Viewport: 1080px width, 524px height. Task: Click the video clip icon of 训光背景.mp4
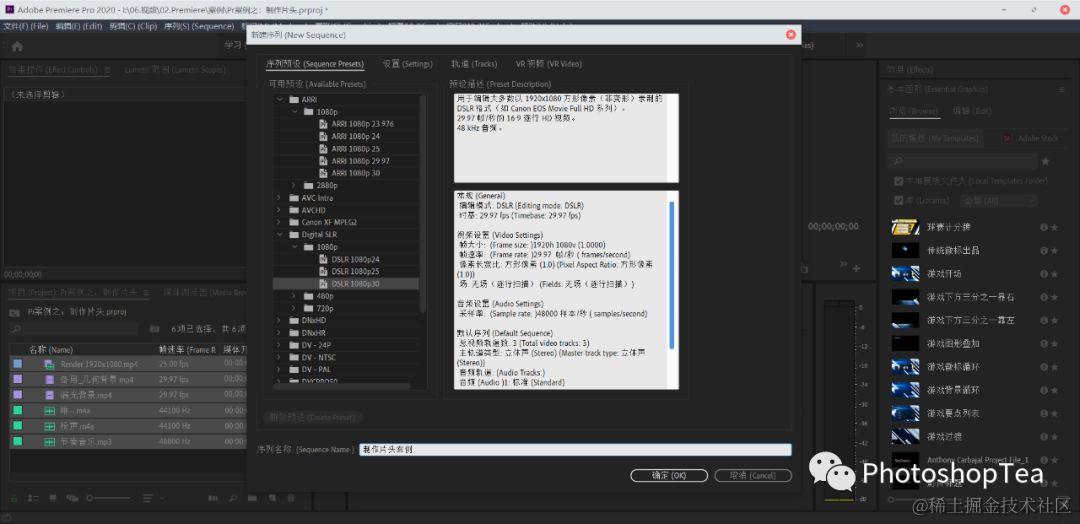click(50, 395)
